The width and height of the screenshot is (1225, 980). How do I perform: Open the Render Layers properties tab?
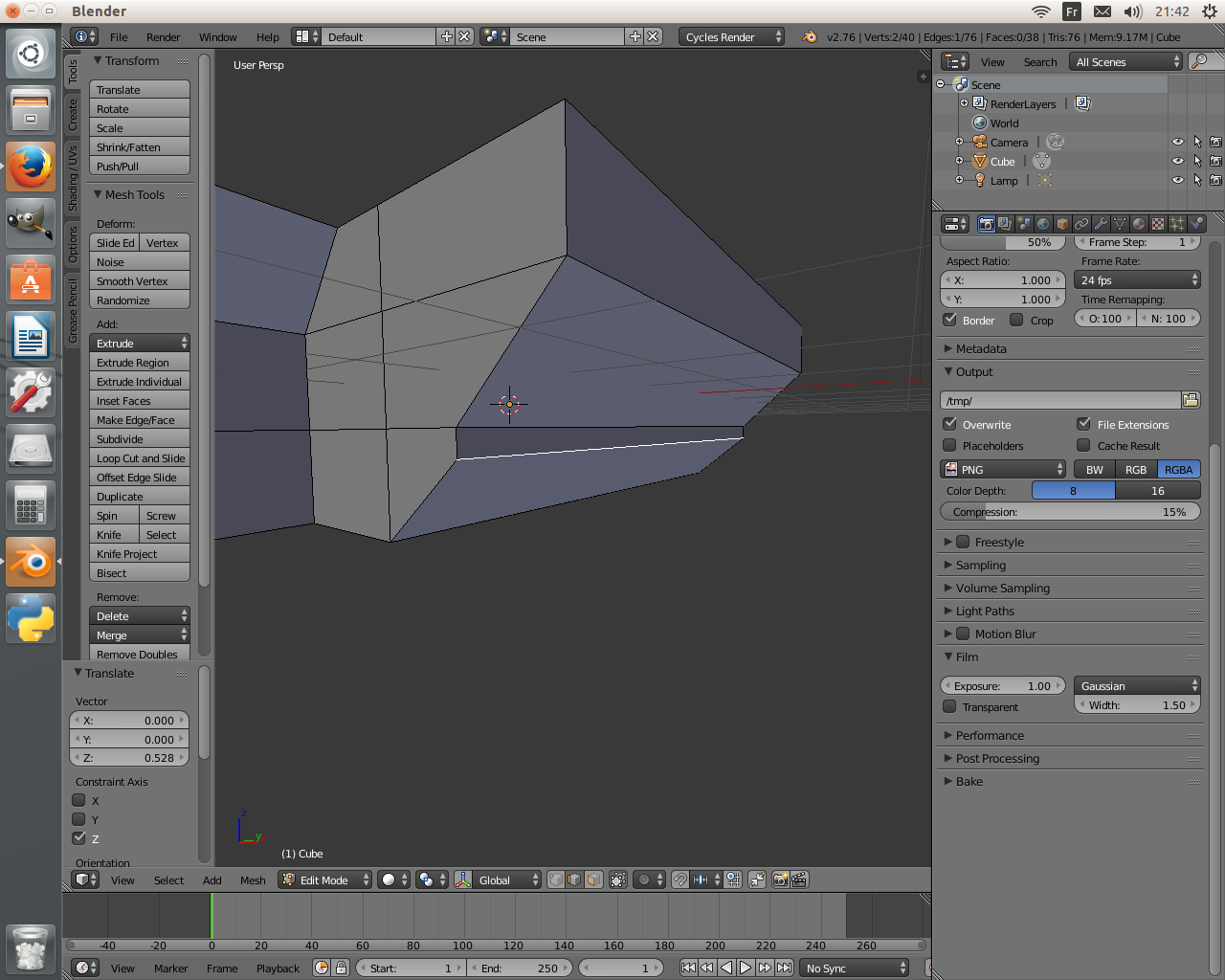coord(1005,224)
